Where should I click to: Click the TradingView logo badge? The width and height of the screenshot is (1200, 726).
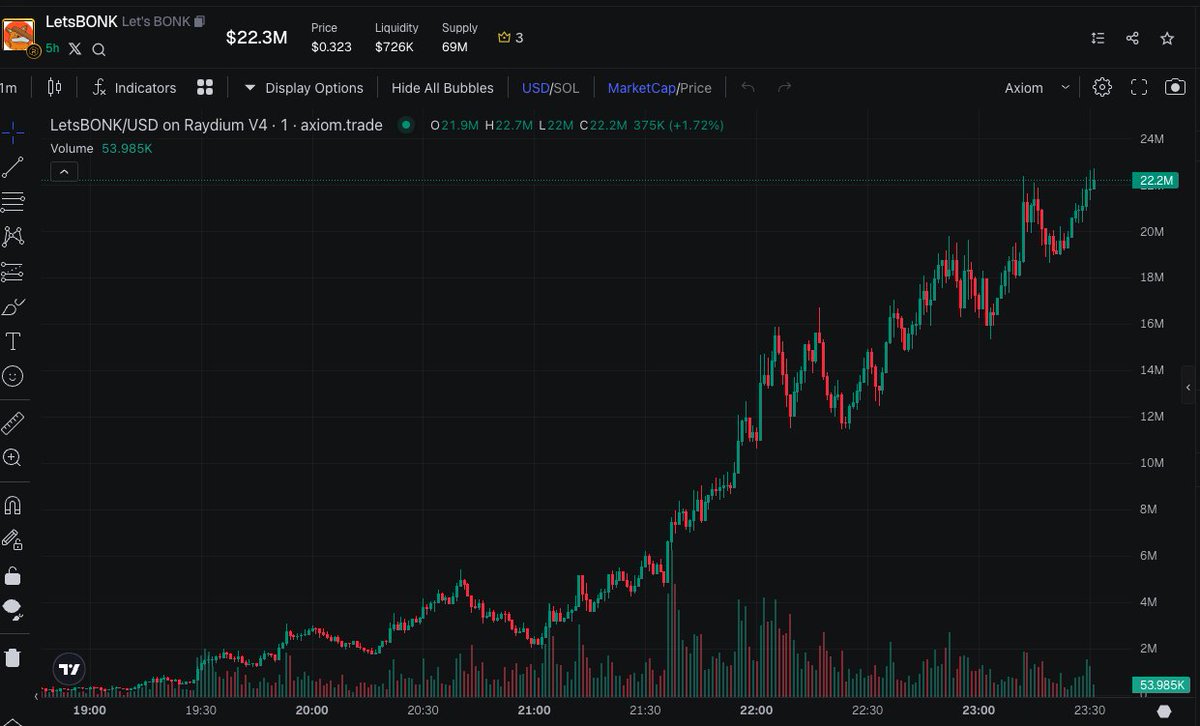click(69, 670)
